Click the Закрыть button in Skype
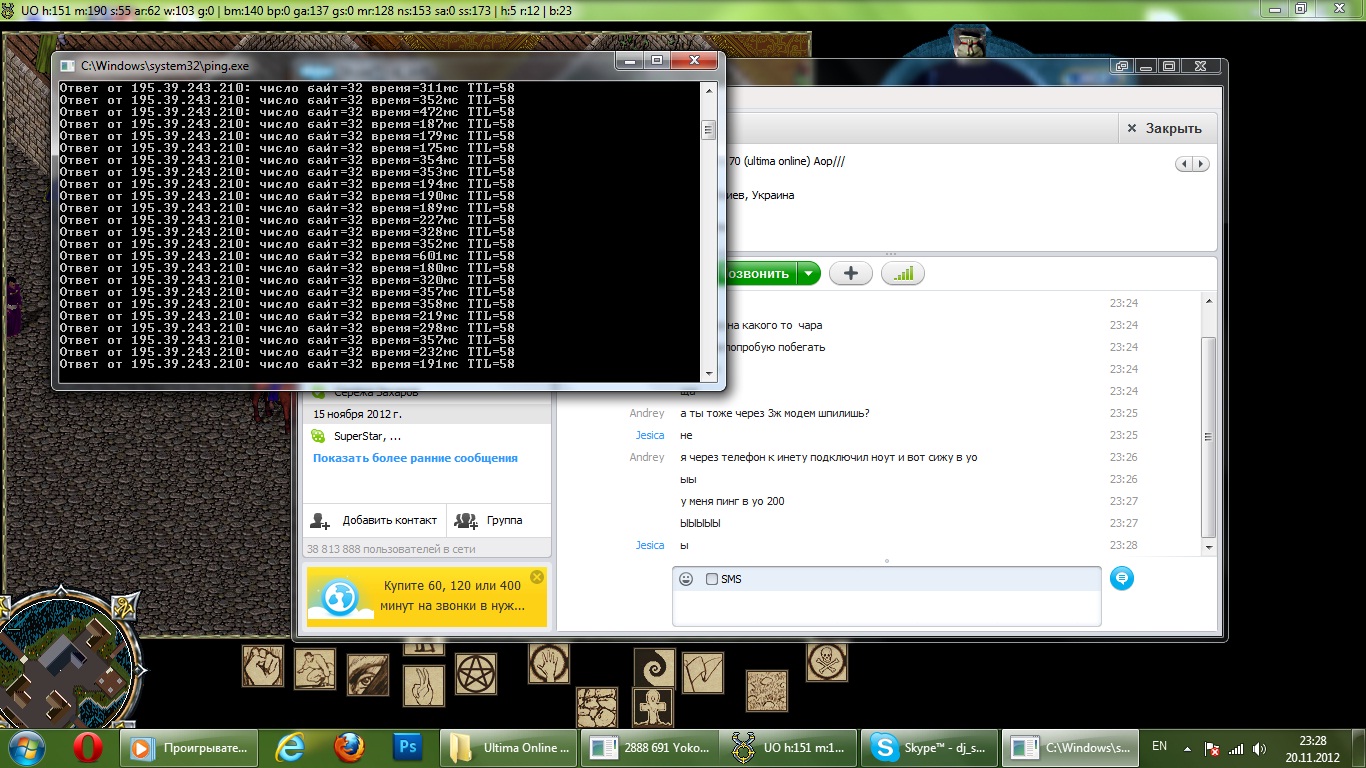This screenshot has height=768, width=1366. coord(1165,128)
